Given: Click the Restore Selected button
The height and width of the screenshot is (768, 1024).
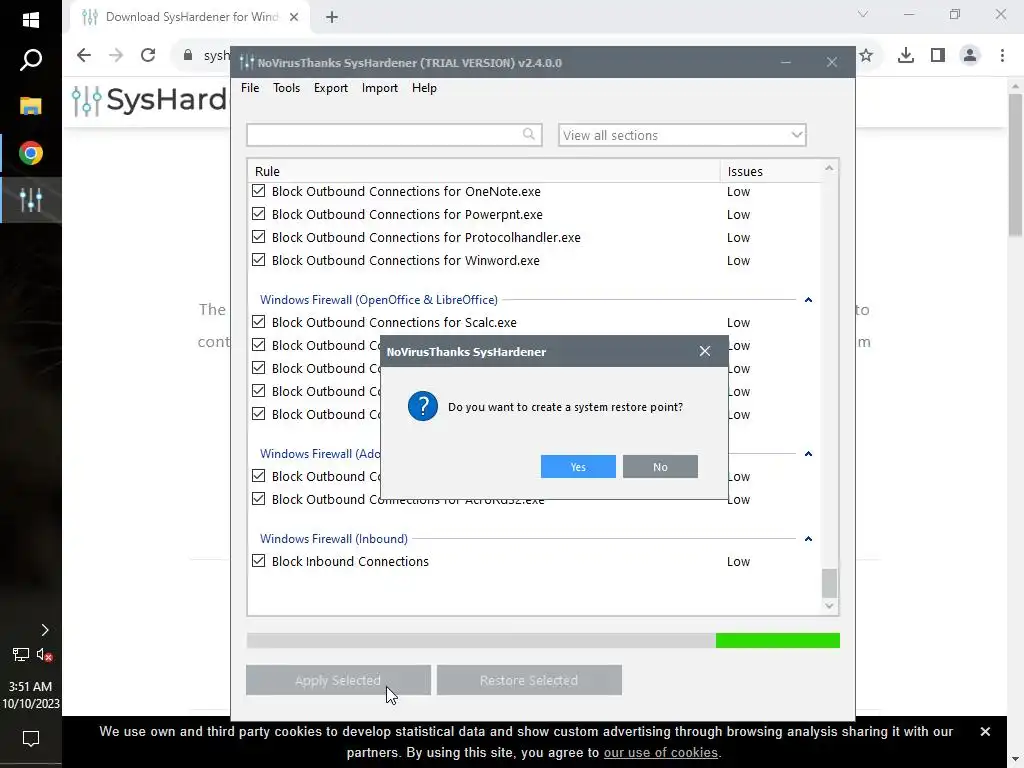Looking at the screenshot, I should (x=529, y=680).
